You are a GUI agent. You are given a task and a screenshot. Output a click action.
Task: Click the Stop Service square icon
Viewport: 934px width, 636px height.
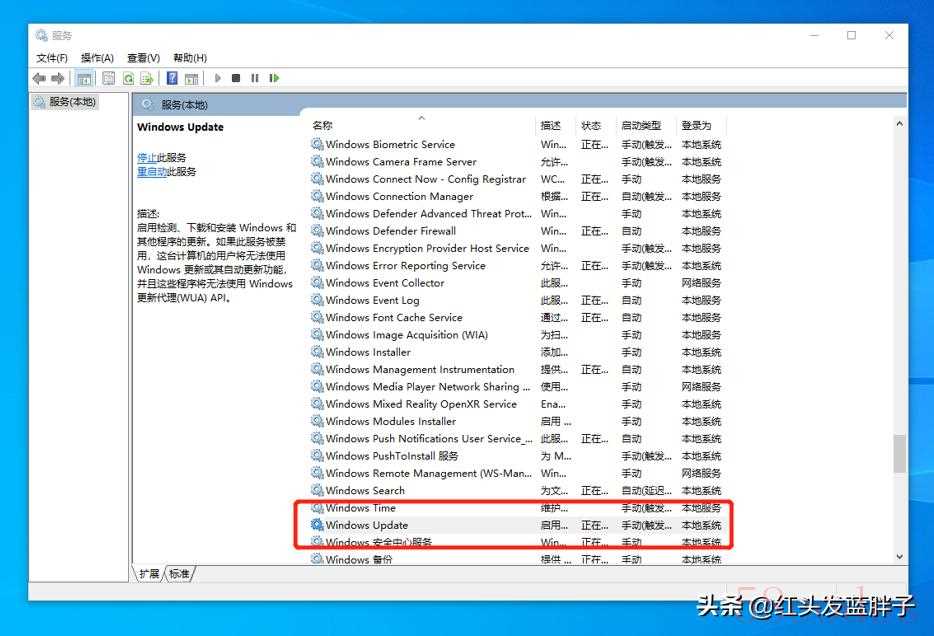pyautogui.click(x=236, y=78)
